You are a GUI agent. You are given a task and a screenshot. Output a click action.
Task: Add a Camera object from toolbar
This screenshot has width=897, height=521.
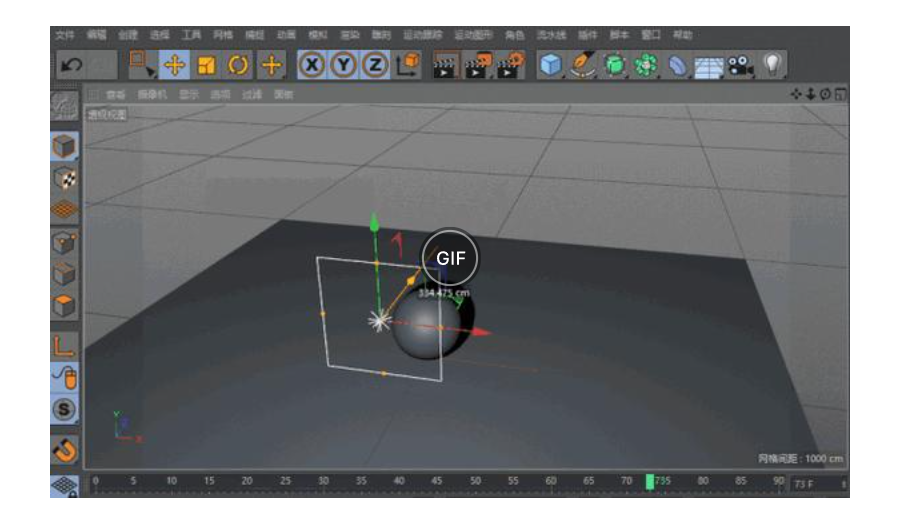(x=740, y=66)
